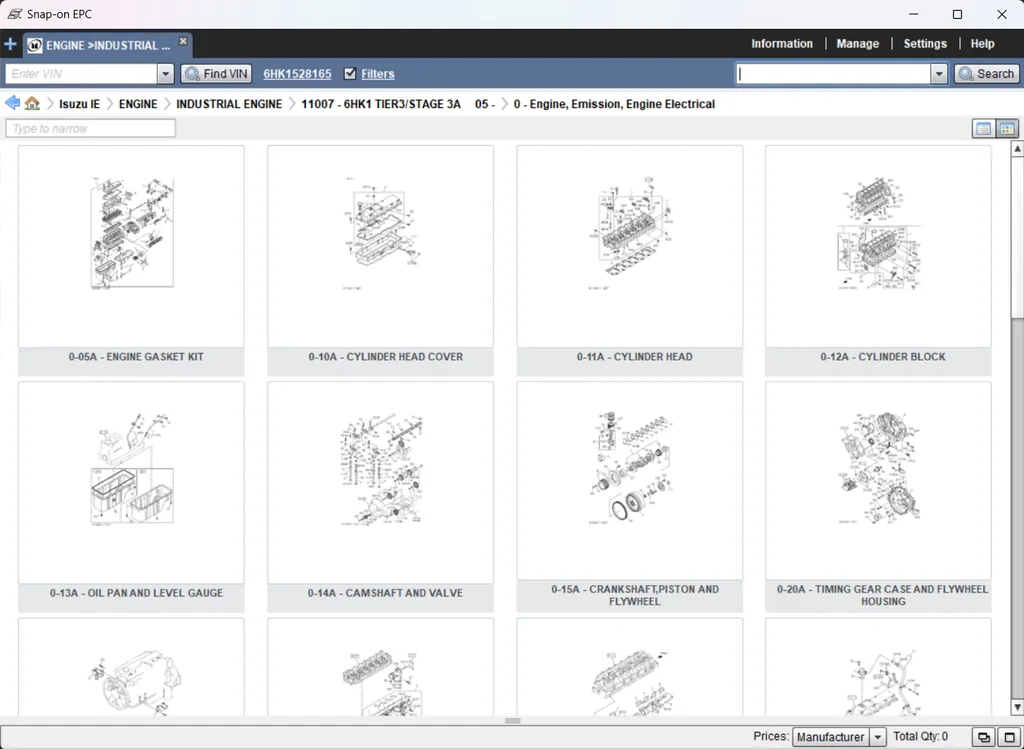Click the Type to narrow field
1024x749 pixels.
pos(91,128)
